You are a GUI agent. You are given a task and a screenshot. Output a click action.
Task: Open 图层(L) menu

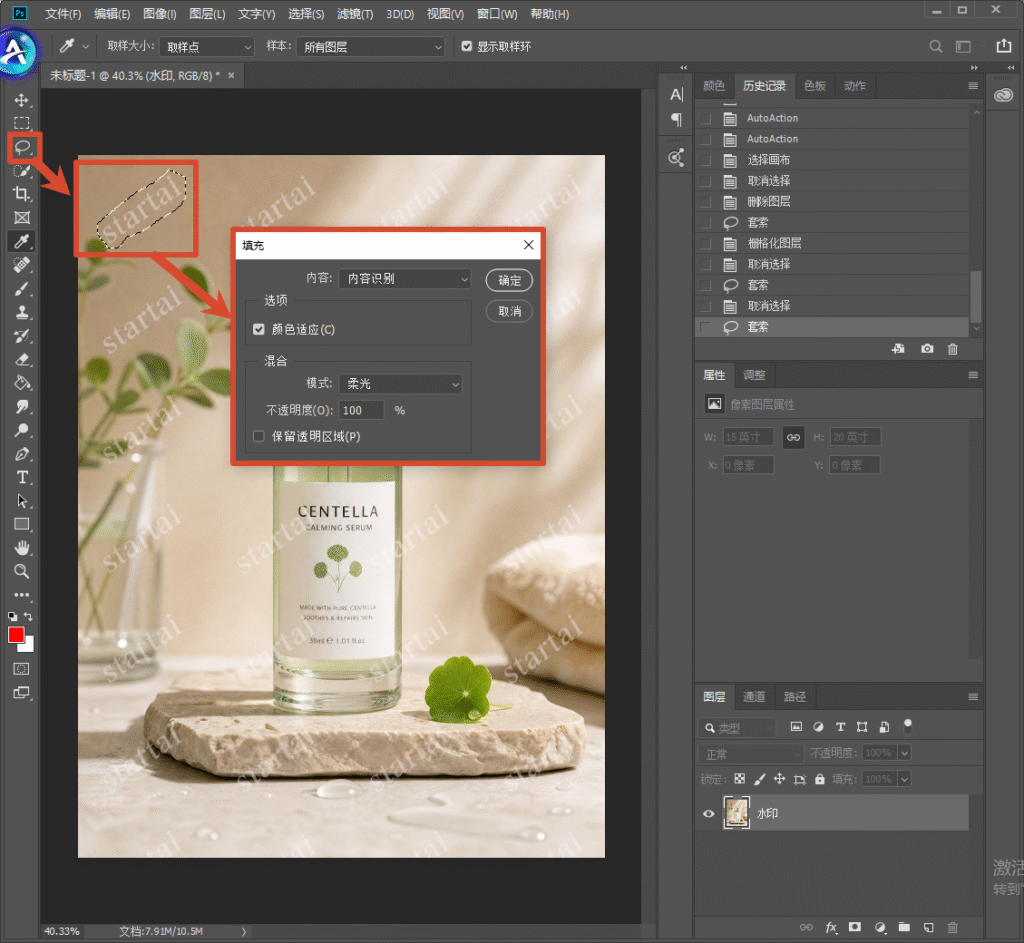tap(207, 14)
